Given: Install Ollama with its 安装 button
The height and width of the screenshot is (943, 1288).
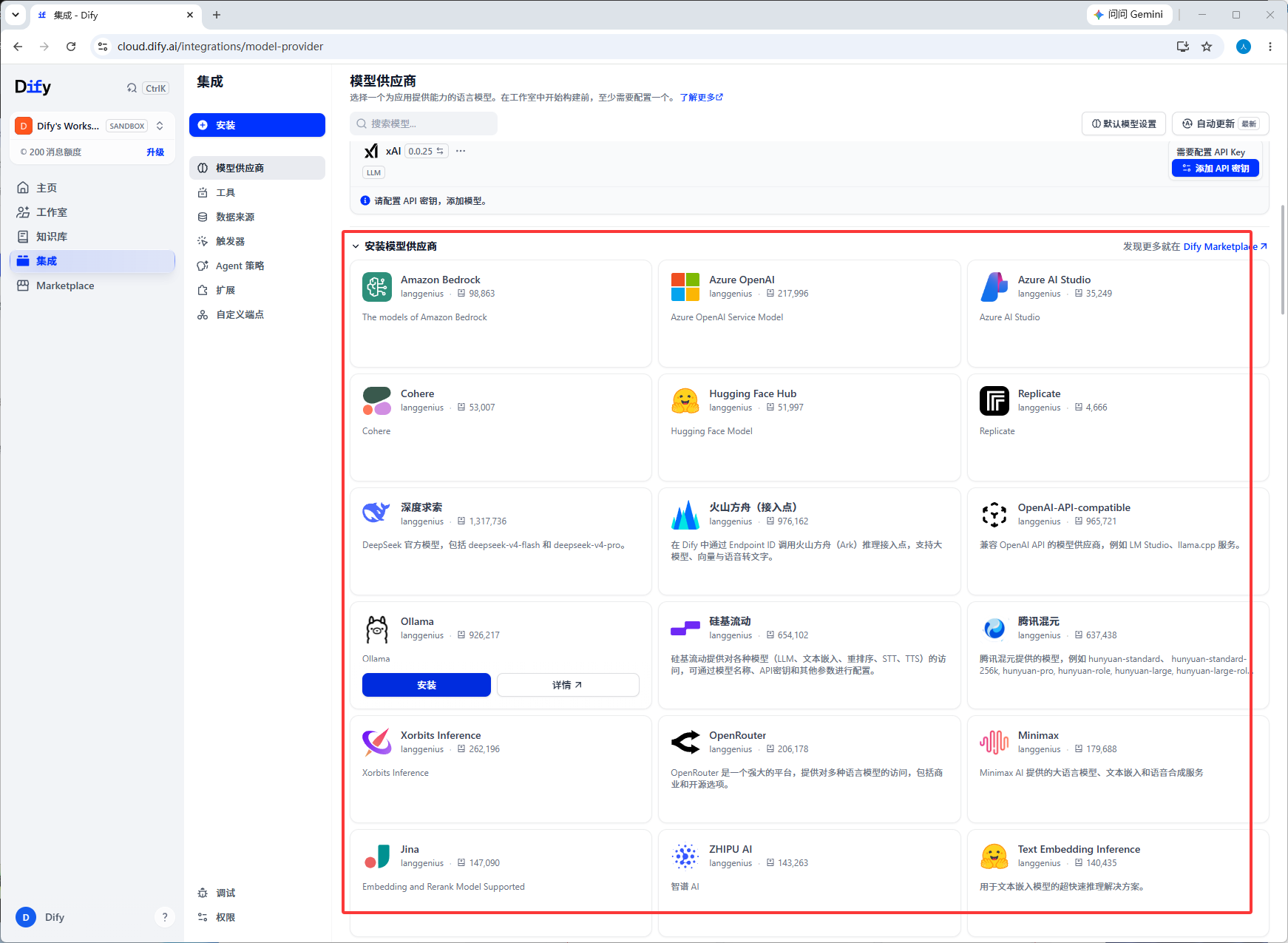Looking at the screenshot, I should click(427, 685).
